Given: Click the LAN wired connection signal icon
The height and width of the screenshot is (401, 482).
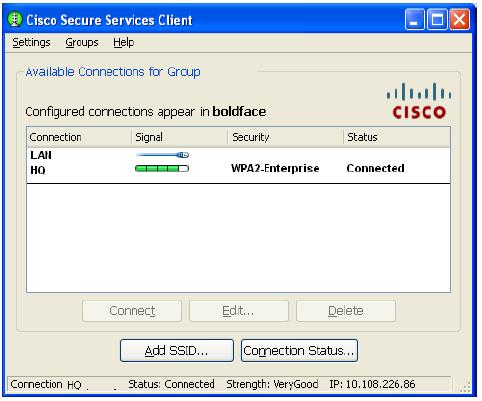Looking at the screenshot, I should (x=162, y=155).
